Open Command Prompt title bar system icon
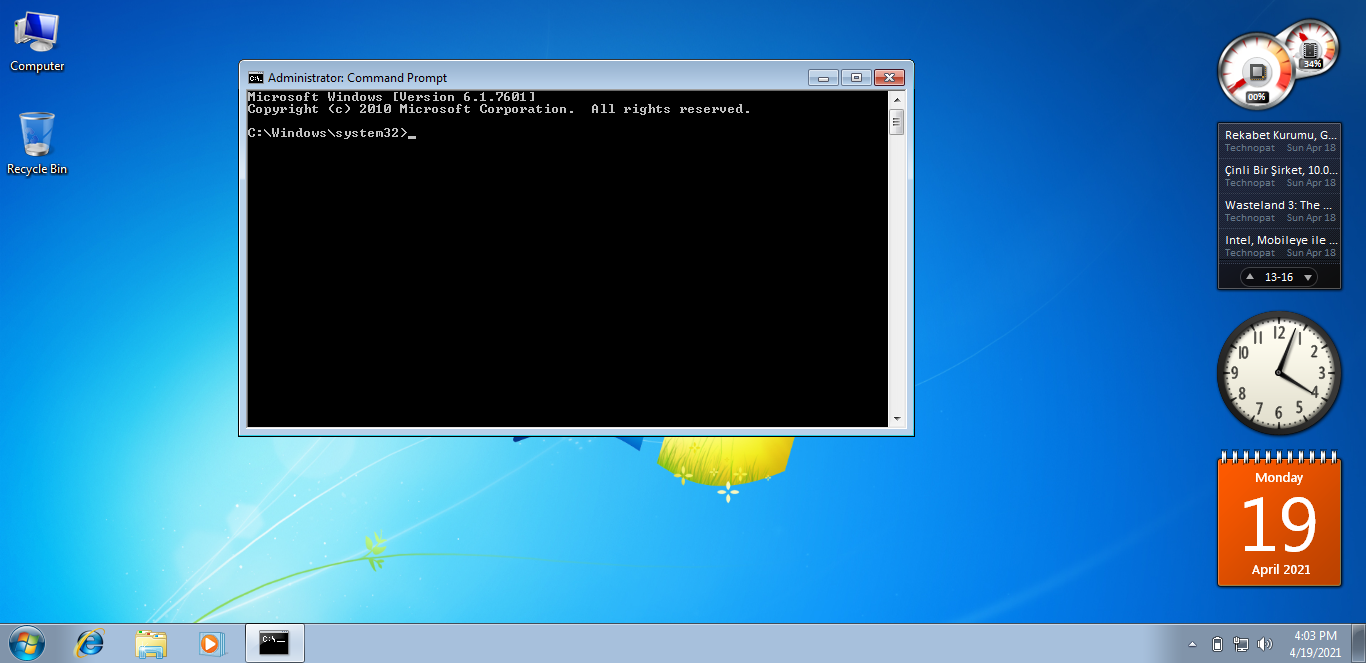Viewport: 1366px width, 663px height. [256, 78]
